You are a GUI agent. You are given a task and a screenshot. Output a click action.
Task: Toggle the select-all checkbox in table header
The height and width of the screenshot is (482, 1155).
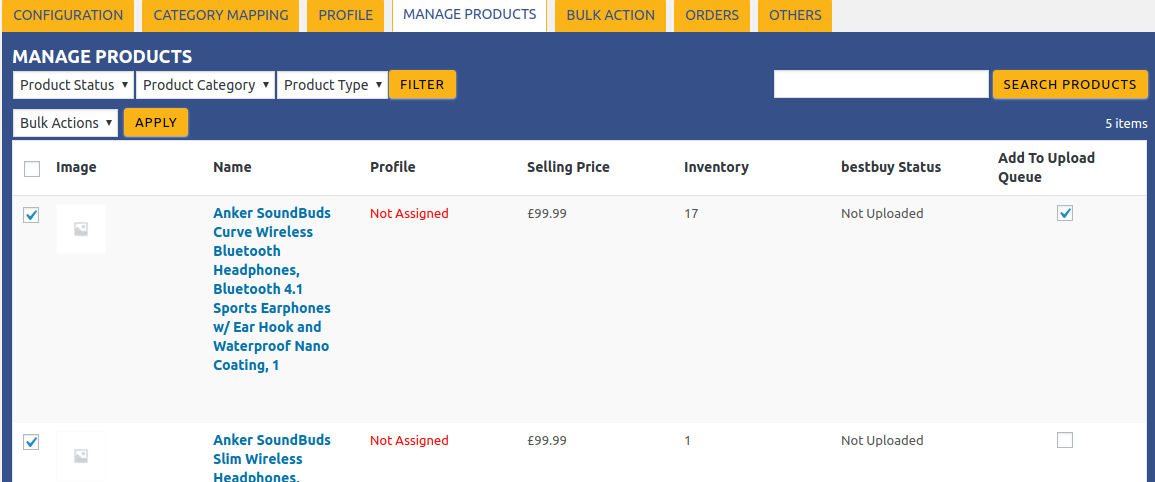coord(32,169)
